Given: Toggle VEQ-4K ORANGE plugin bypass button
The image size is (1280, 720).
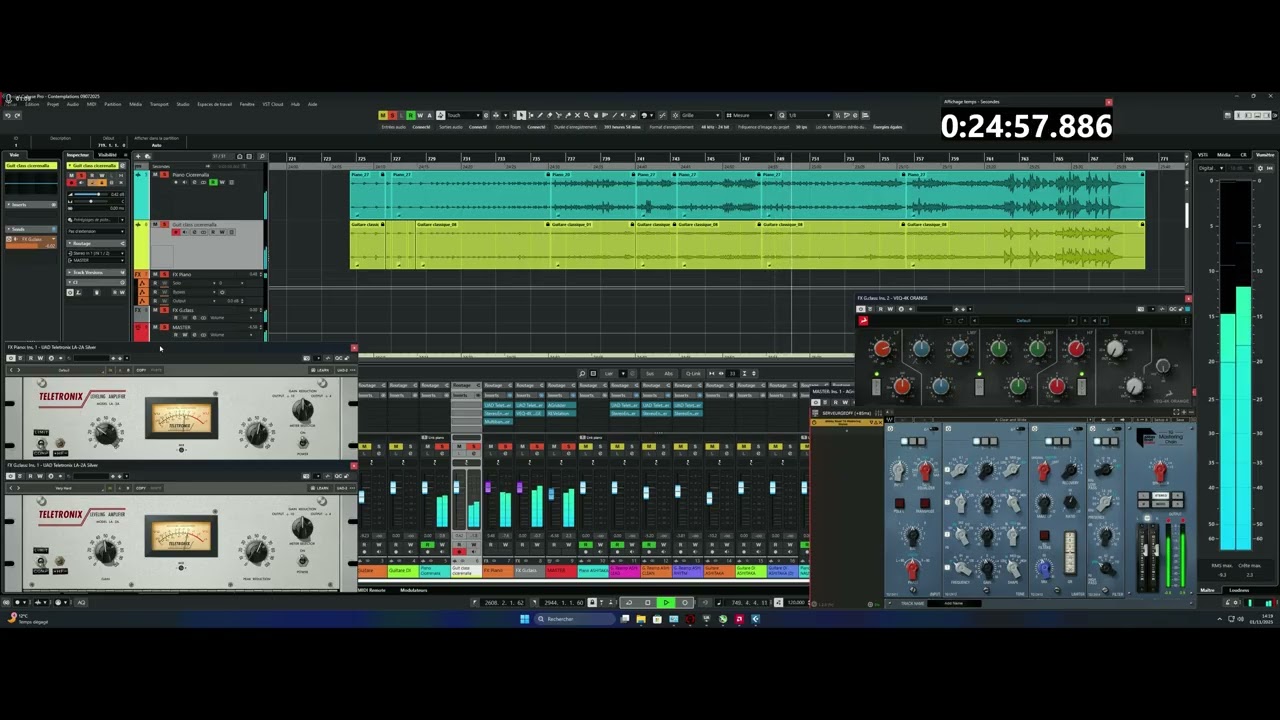Looking at the screenshot, I should [x=860, y=309].
